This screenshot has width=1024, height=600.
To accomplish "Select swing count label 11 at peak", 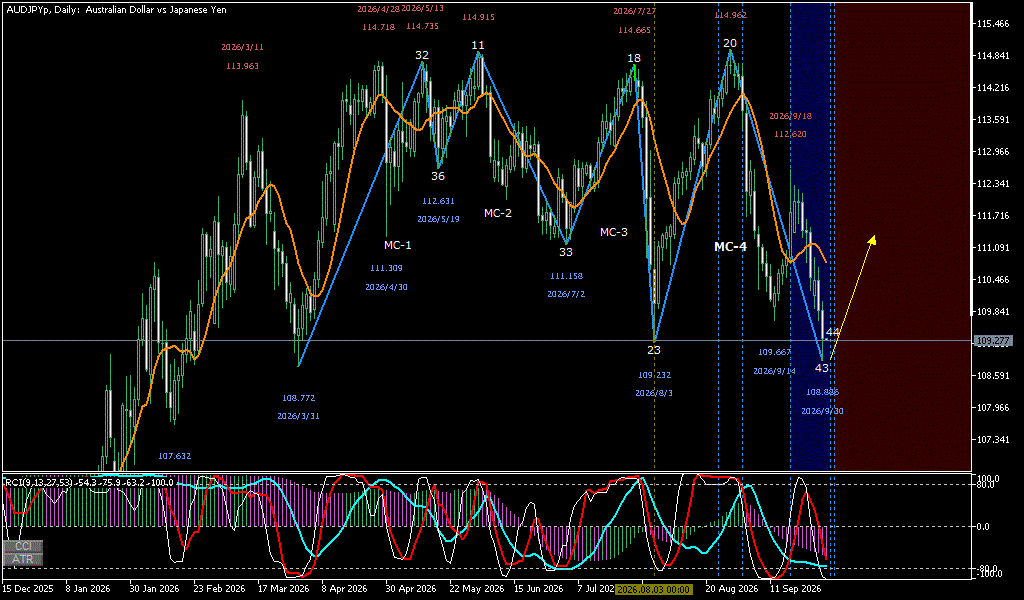I will tap(478, 45).
